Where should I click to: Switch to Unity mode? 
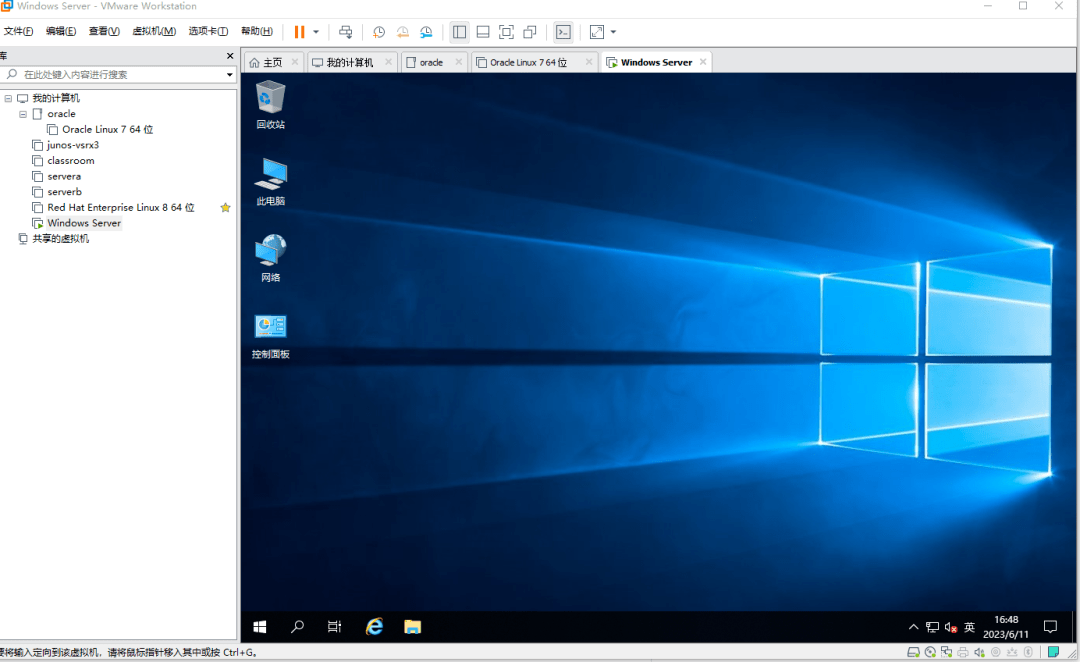530,32
